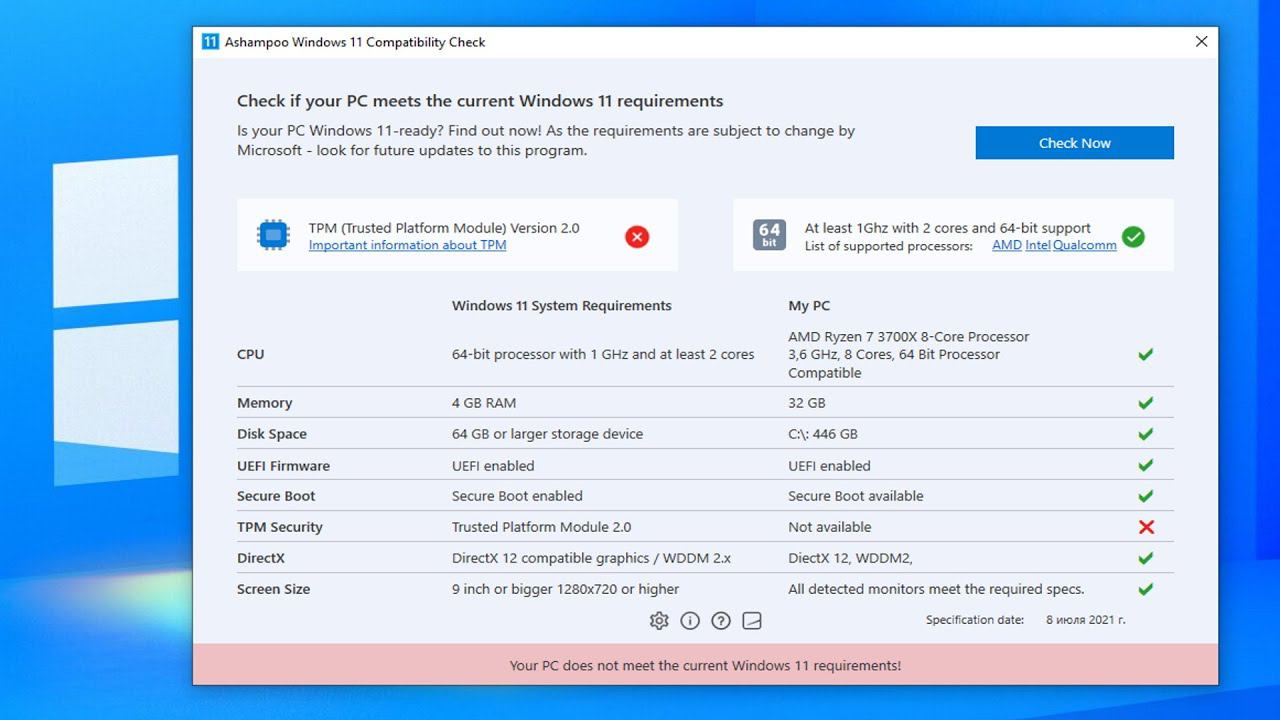Screen dimensions: 1280x720
Task: Open the Intel supported processors link
Action: pyautogui.click(x=1037, y=245)
